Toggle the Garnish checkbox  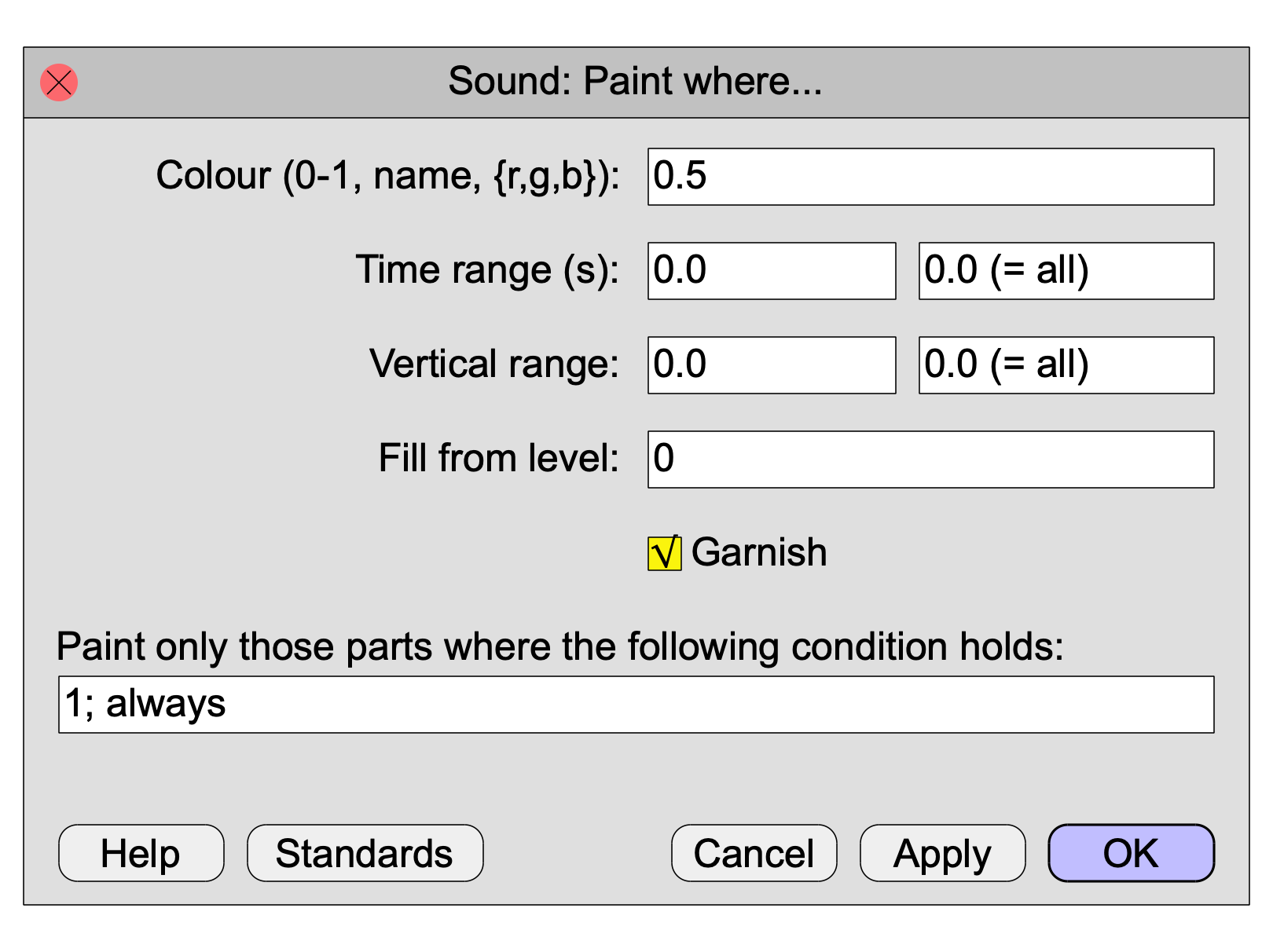pyautogui.click(x=665, y=553)
